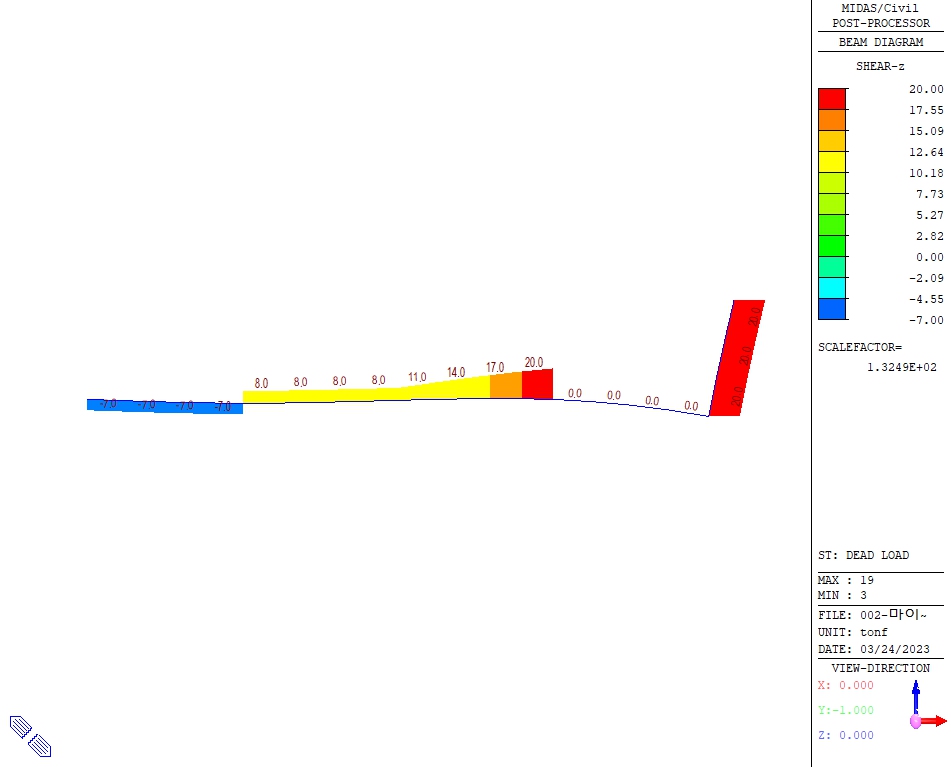The image size is (951, 767).
Task: Click the blue negative shear block on the beam
Action: pos(165,406)
